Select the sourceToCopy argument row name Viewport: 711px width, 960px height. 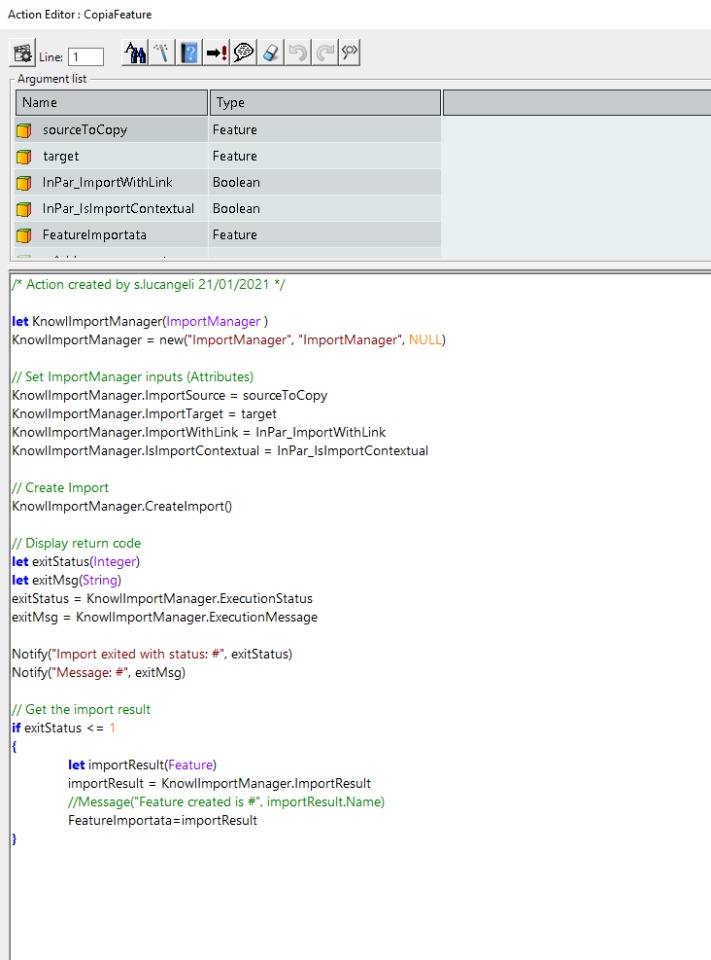(85, 130)
